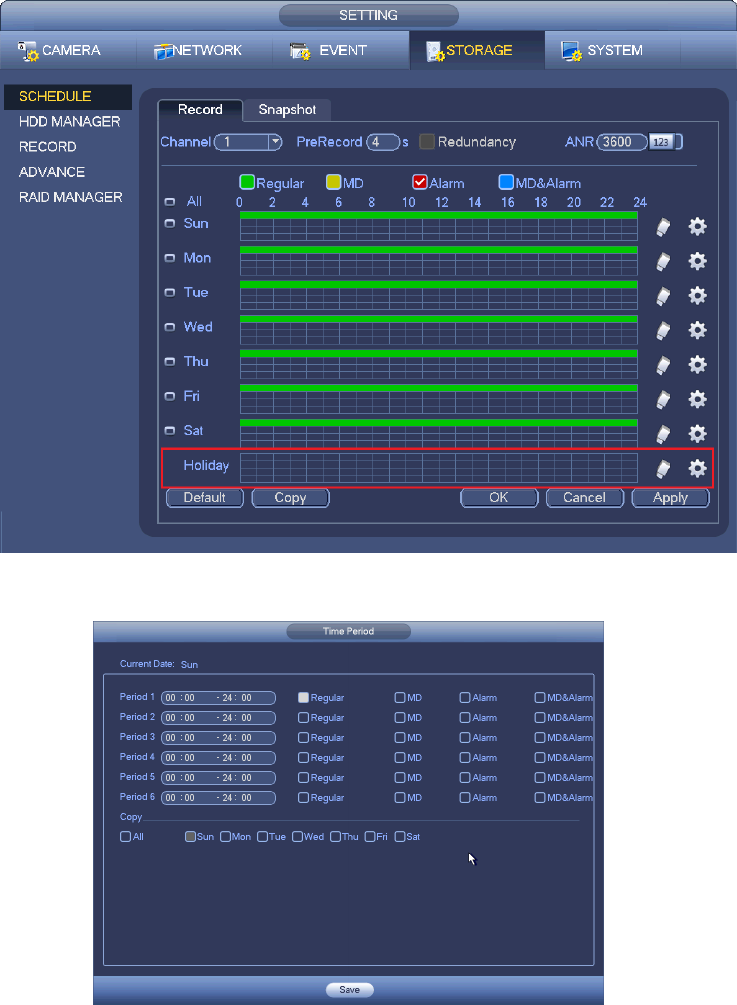Switch to the Snapshot tab

tap(287, 109)
